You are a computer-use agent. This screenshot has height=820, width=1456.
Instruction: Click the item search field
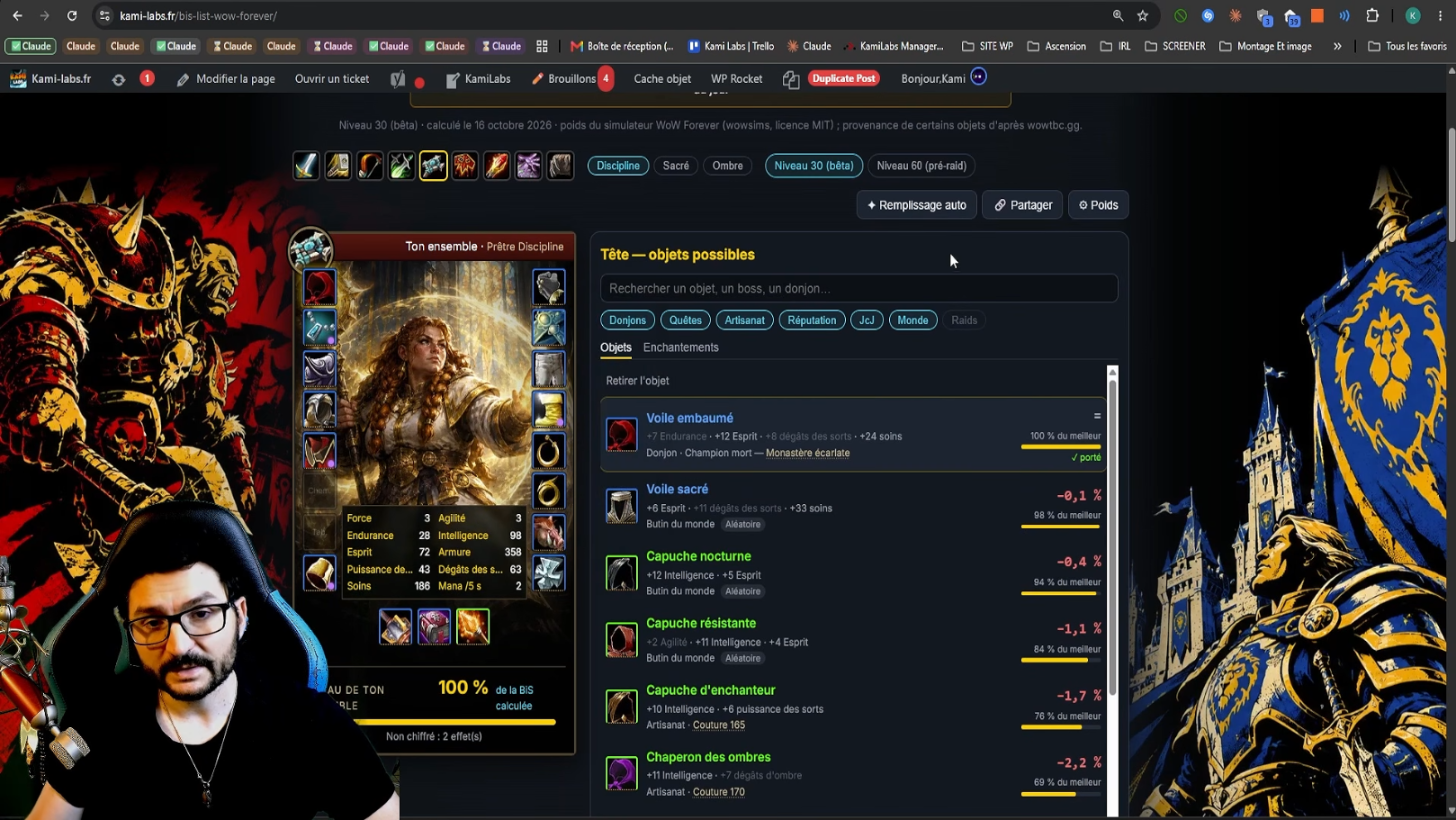coord(859,288)
